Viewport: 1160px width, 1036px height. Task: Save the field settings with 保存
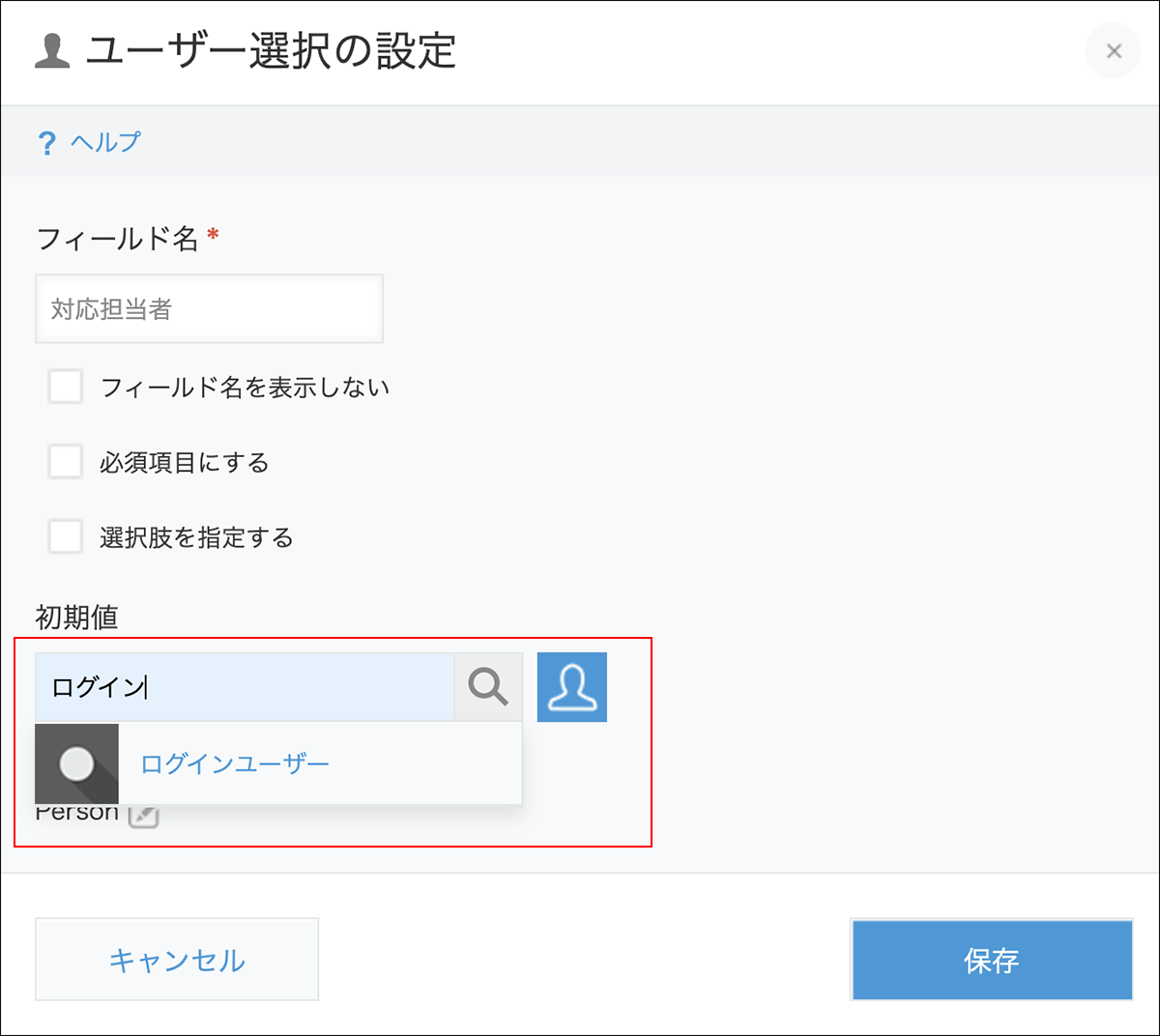pyautogui.click(x=992, y=959)
